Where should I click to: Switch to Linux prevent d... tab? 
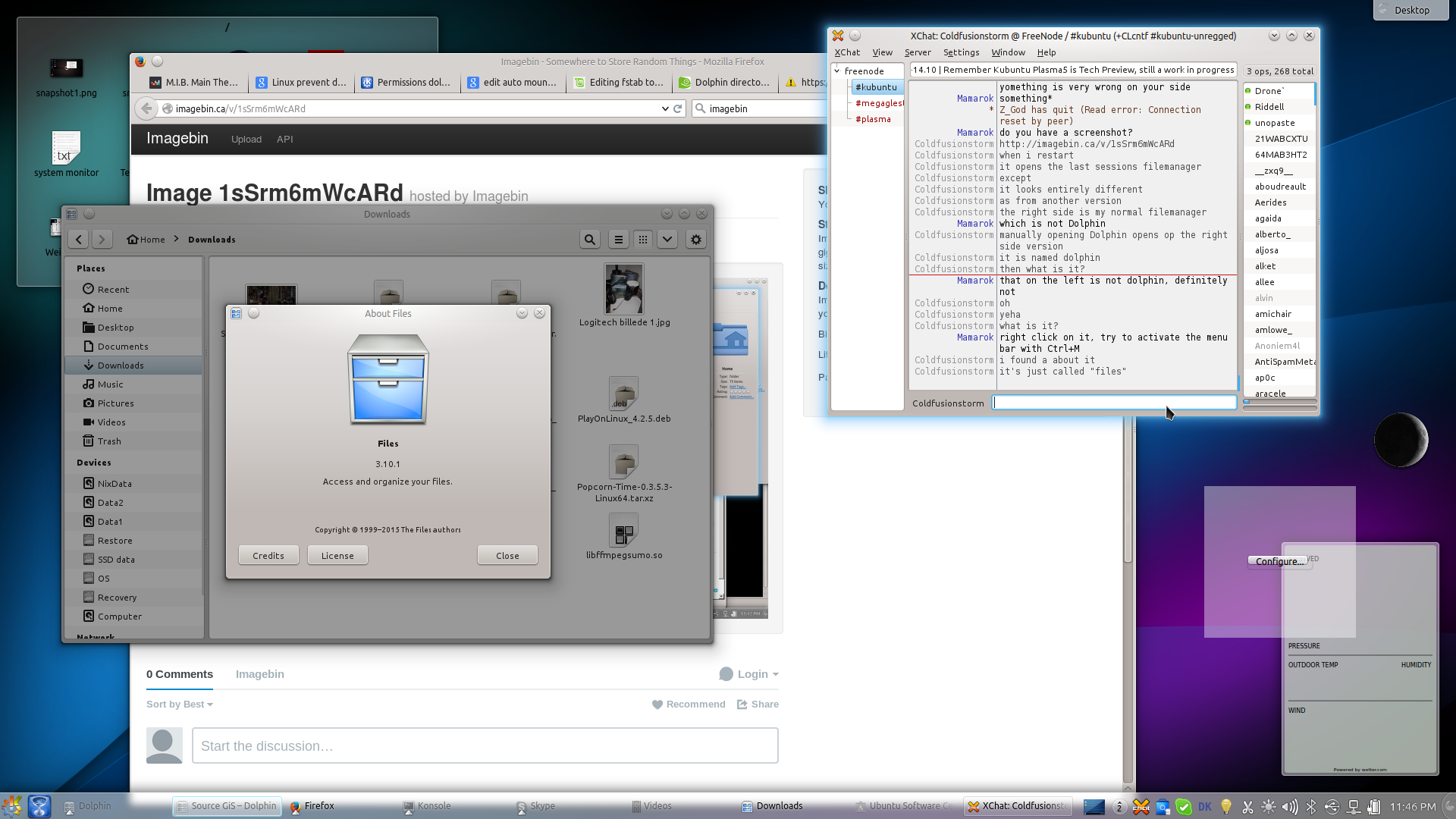302,83
